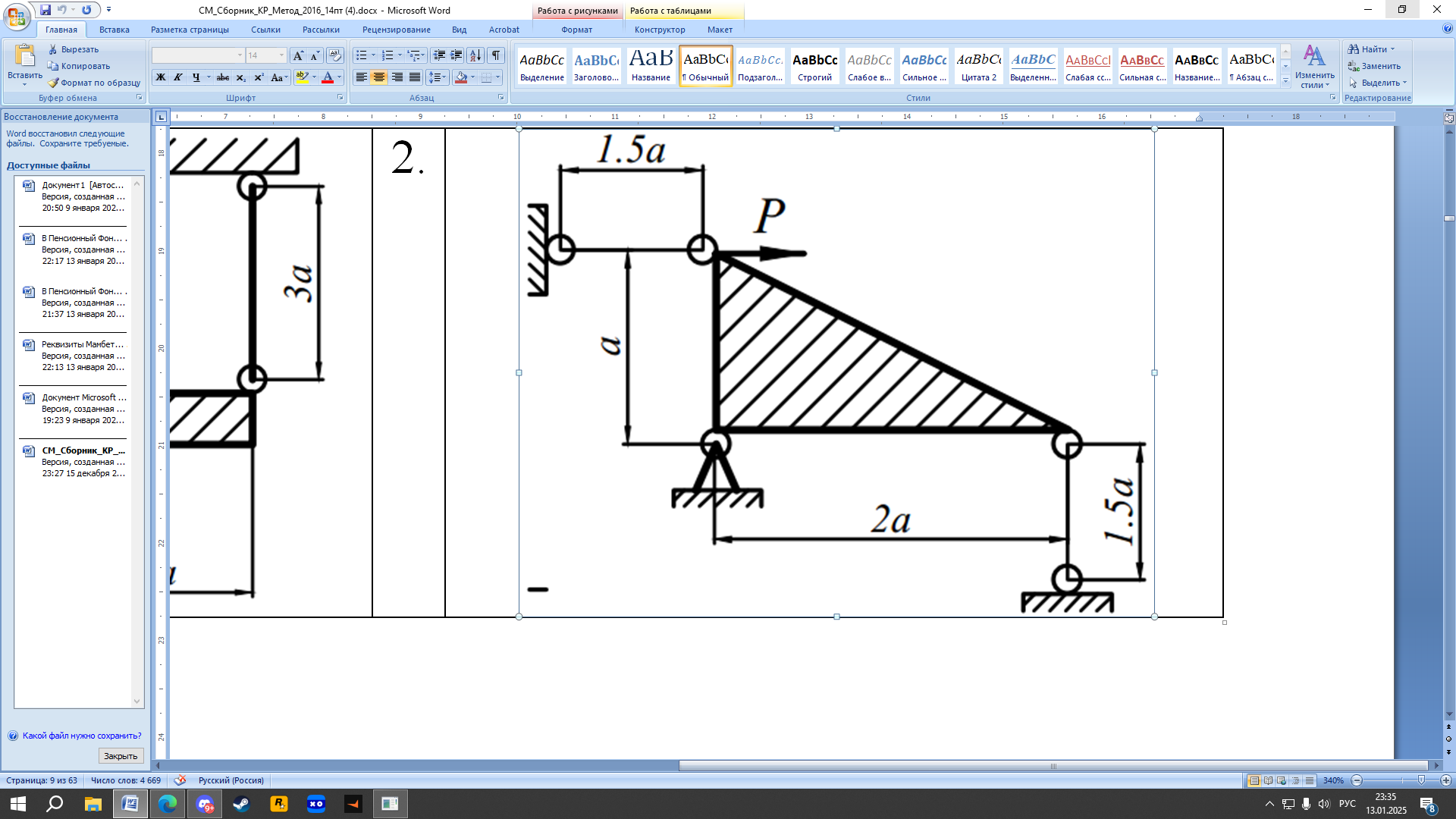The height and width of the screenshot is (819, 1456).
Task: Open the font size dropdown
Action: 282,55
